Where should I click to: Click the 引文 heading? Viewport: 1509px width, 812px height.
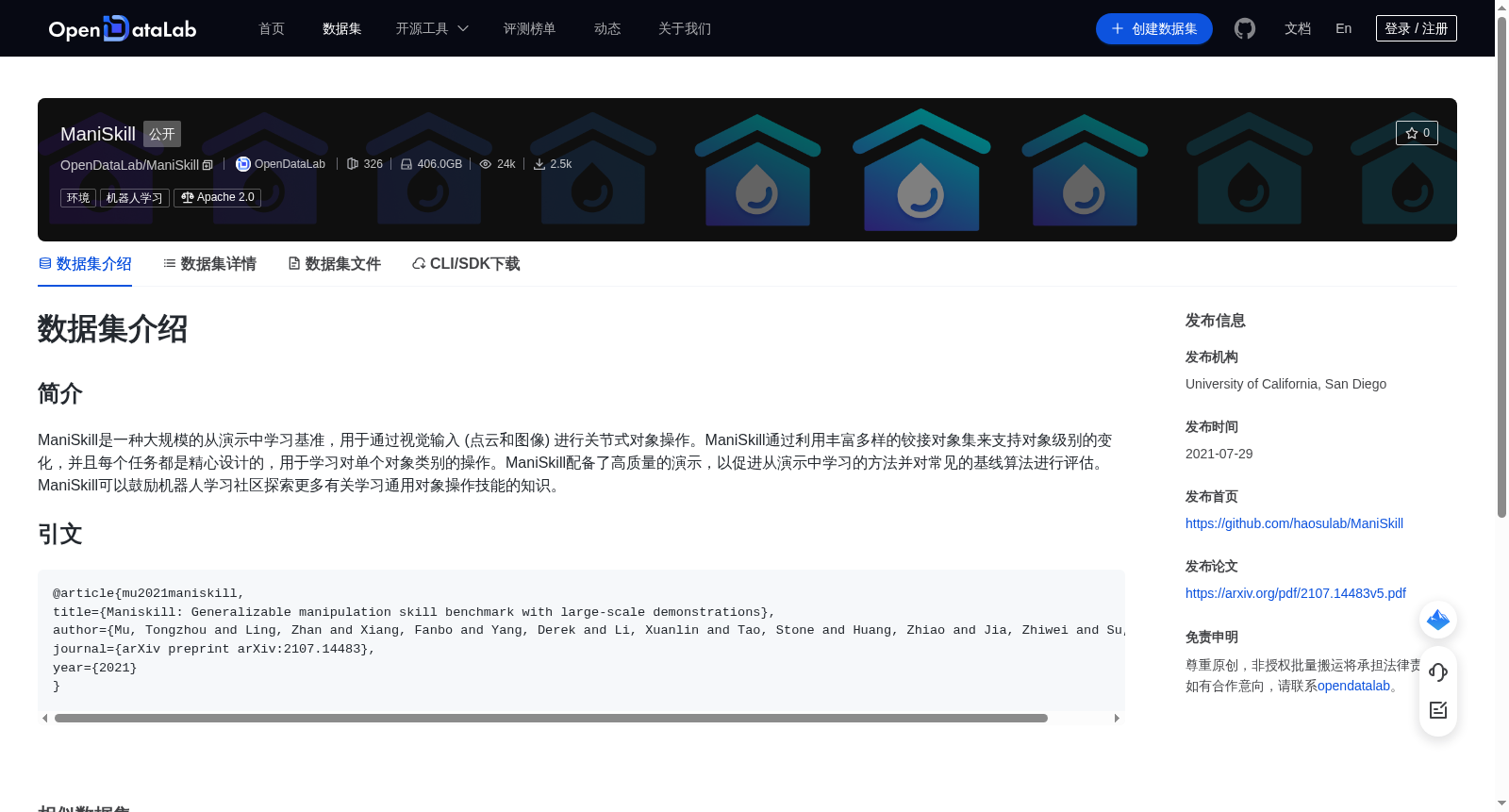pos(60,534)
